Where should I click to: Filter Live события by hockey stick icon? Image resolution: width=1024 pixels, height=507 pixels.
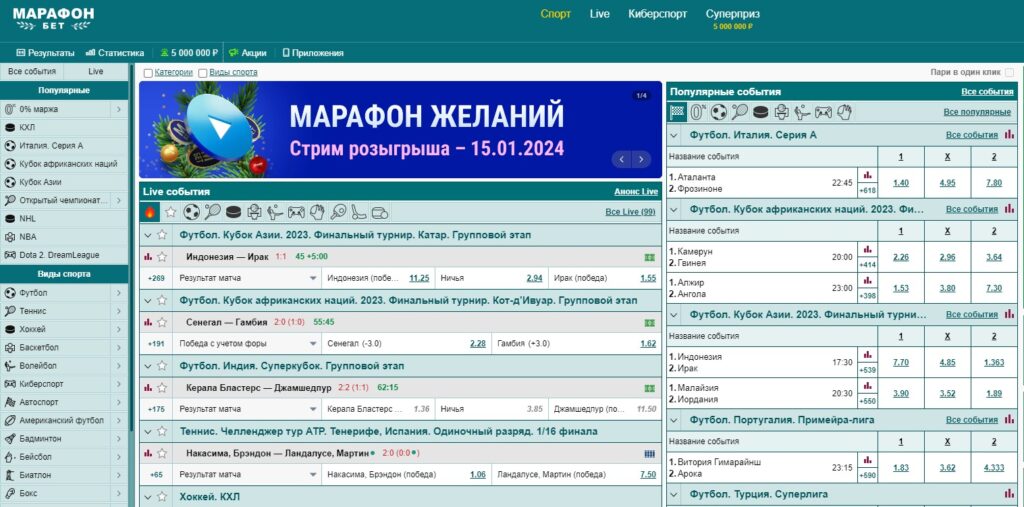pyautogui.click(x=359, y=212)
